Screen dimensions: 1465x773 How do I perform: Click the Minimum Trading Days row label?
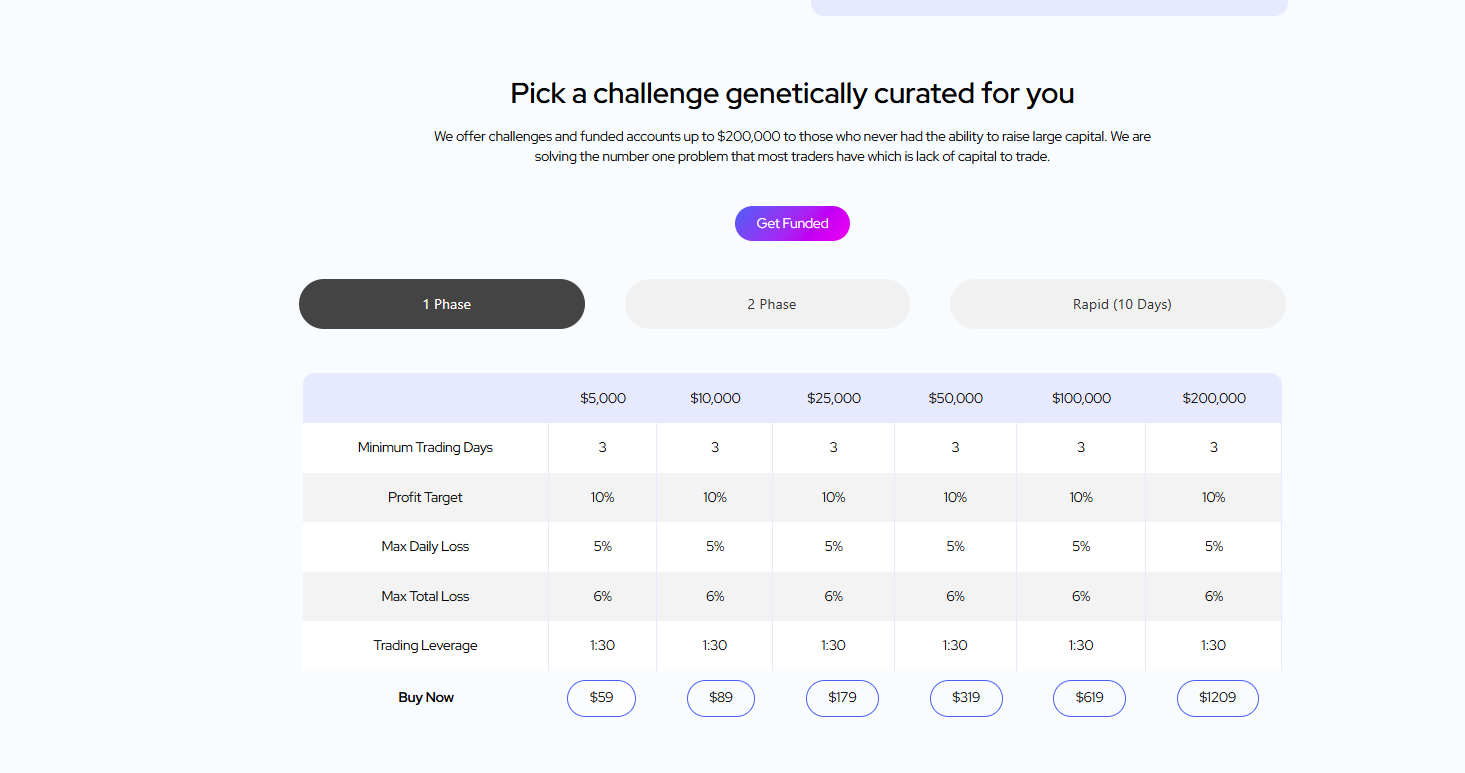pos(425,447)
